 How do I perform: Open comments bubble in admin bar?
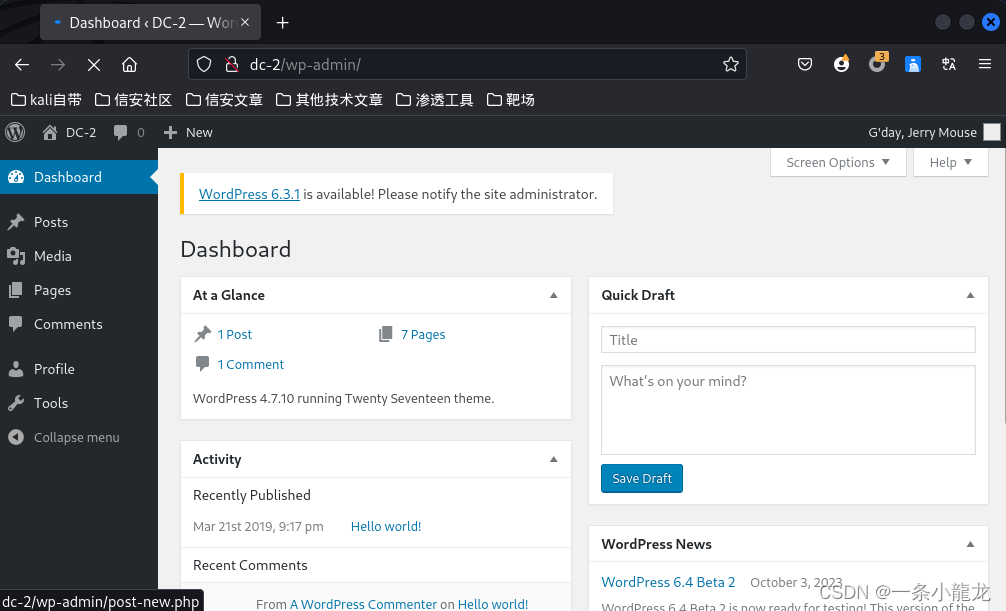[129, 132]
